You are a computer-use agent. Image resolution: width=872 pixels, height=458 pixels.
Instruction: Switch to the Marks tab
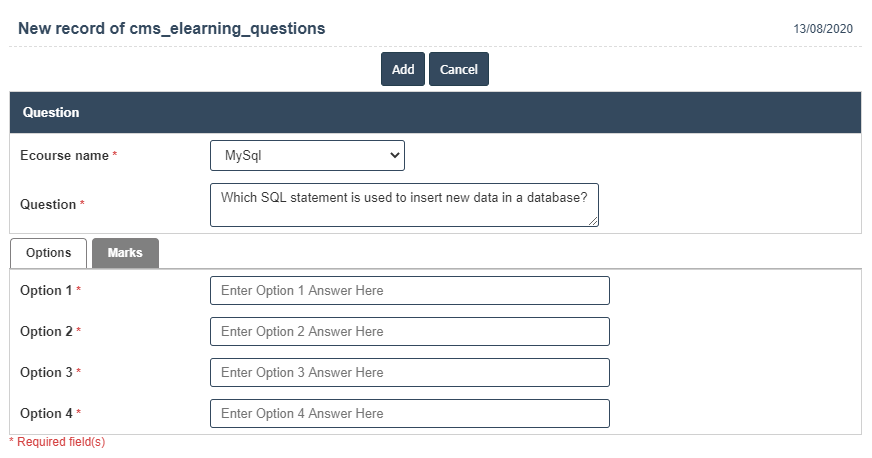tap(125, 253)
